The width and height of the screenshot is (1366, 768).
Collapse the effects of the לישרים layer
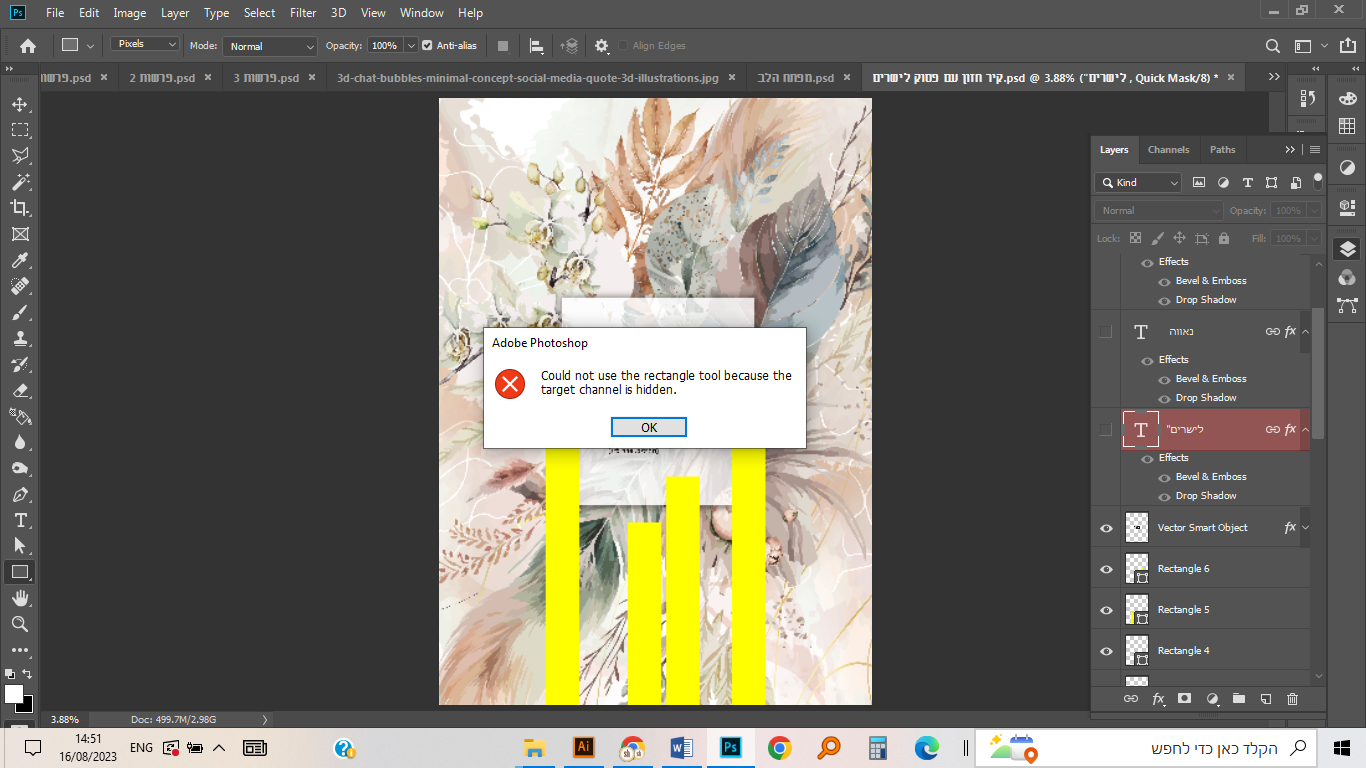(1306, 430)
